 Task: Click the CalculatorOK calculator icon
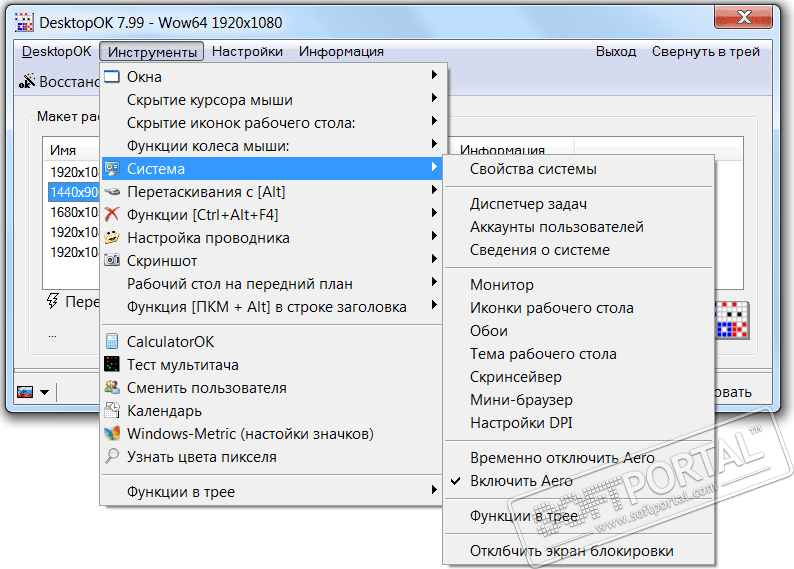tap(112, 341)
